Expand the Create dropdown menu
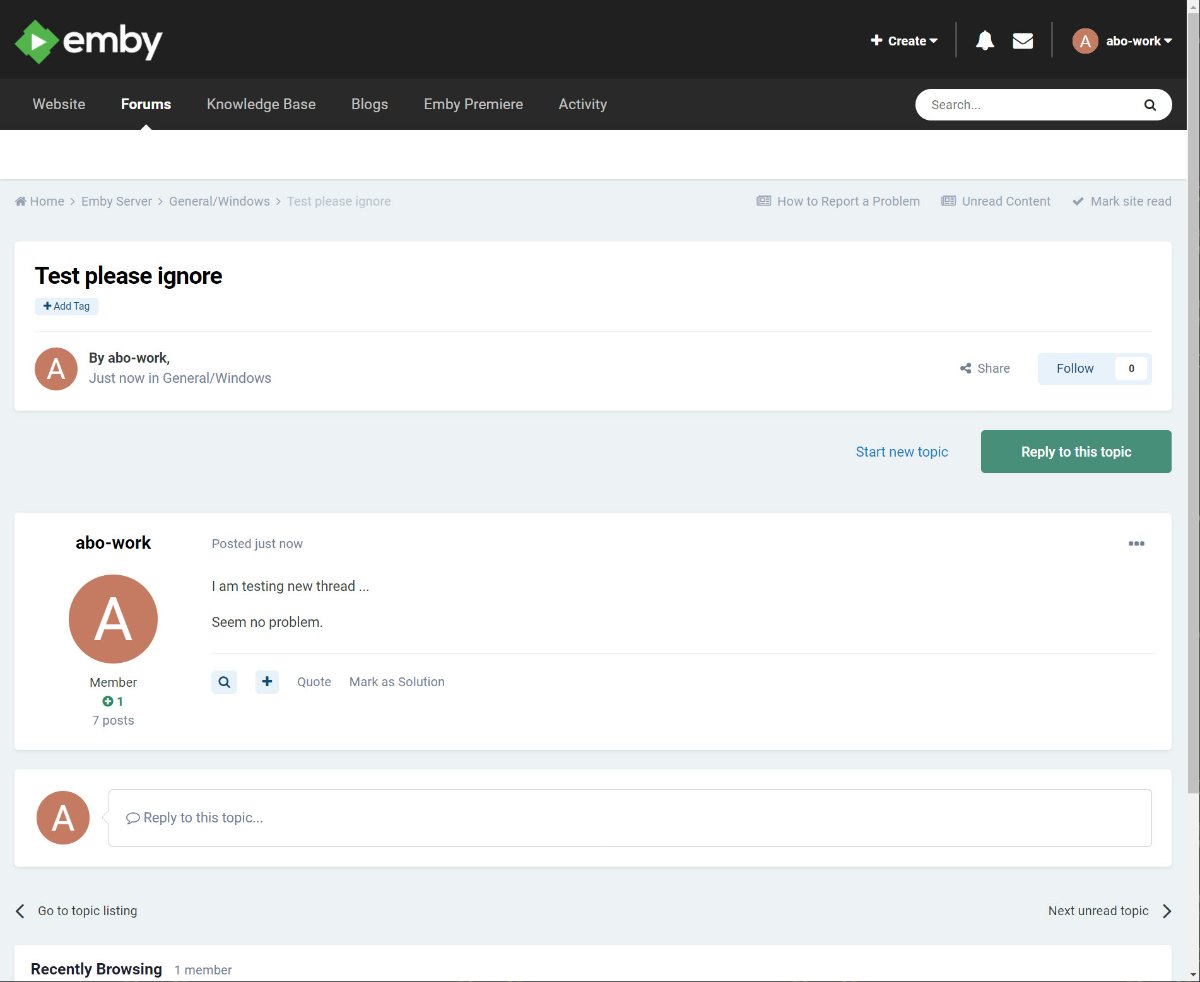Image resolution: width=1200 pixels, height=982 pixels. coord(904,41)
